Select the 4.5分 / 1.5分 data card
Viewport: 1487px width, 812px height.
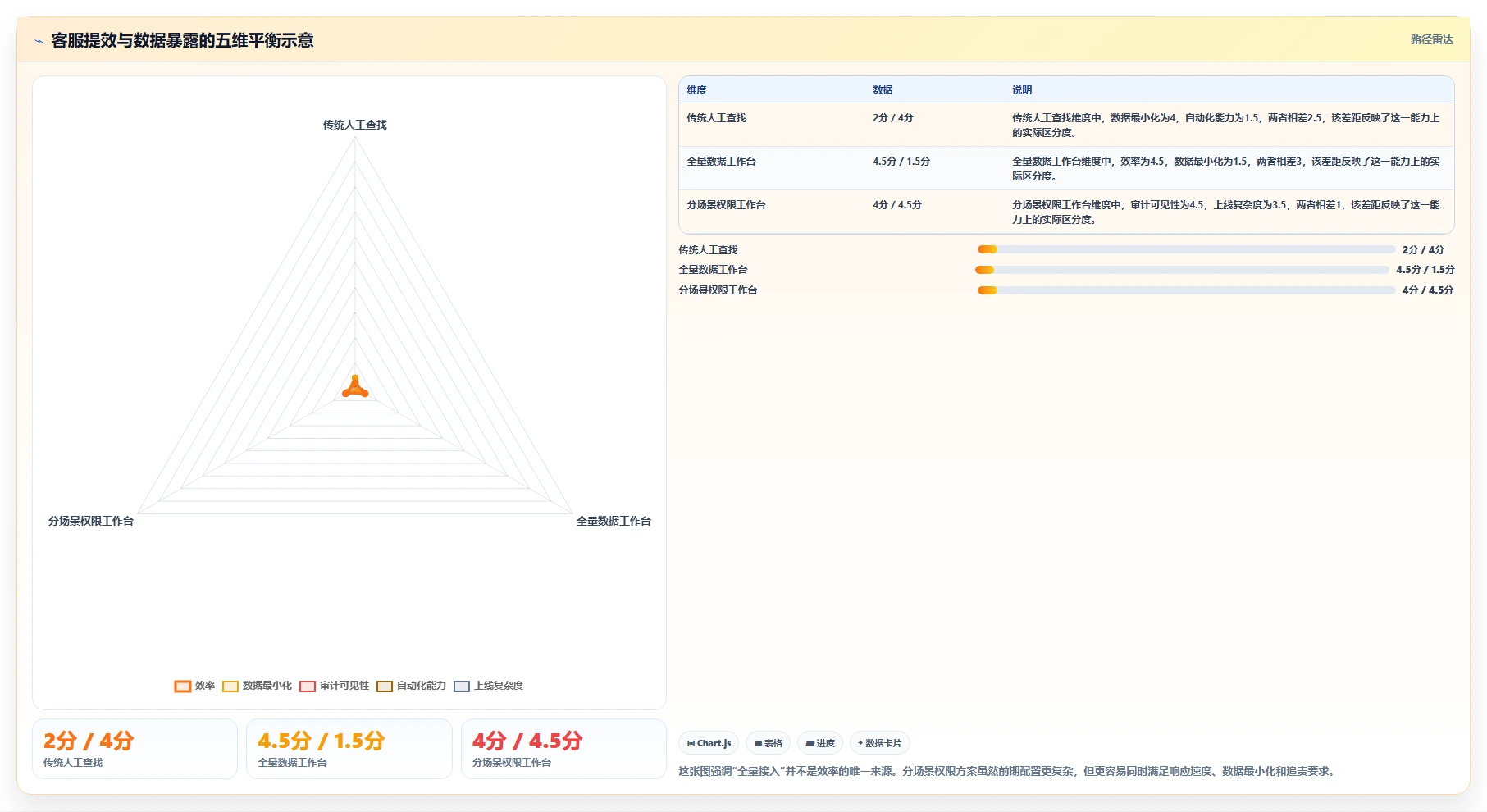349,749
